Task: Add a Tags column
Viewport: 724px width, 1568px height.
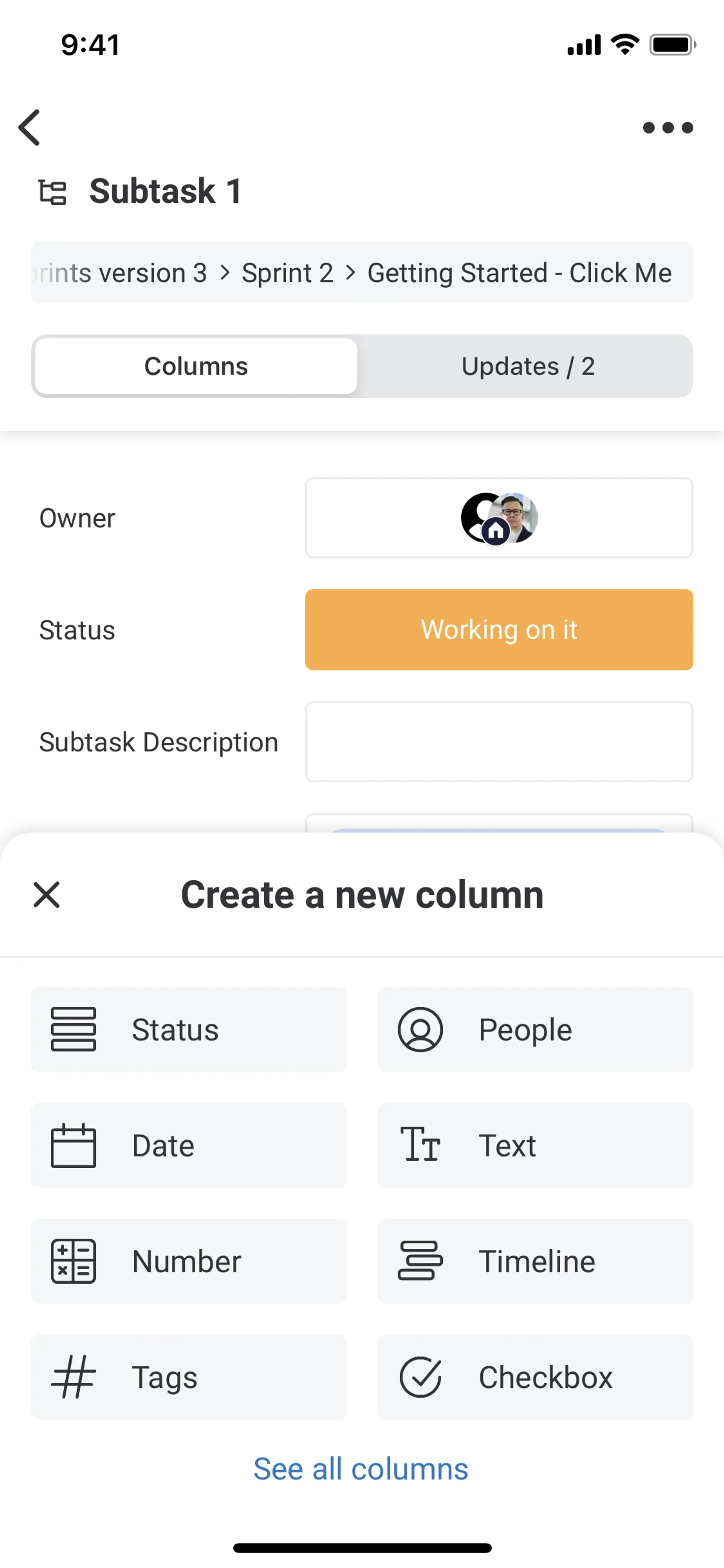Action: 189,1377
